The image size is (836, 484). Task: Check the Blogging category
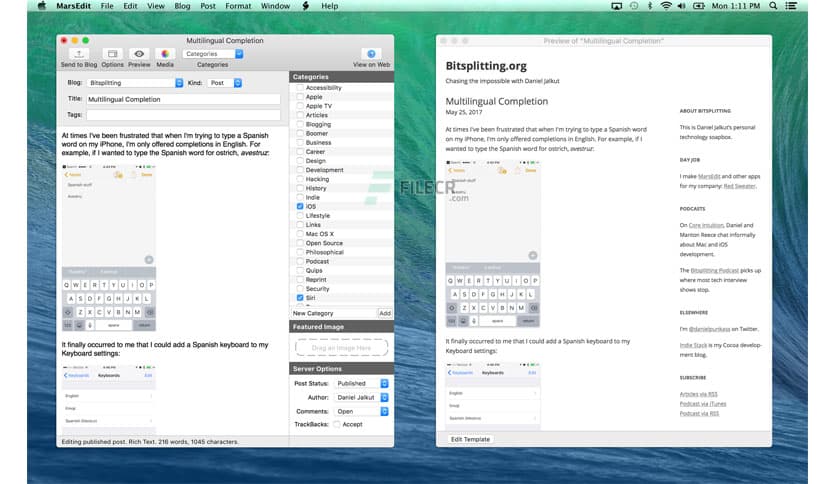coord(300,124)
